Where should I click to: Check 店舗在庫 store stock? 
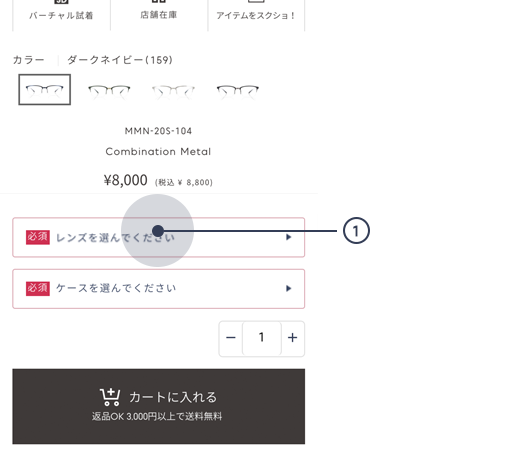coord(159,13)
